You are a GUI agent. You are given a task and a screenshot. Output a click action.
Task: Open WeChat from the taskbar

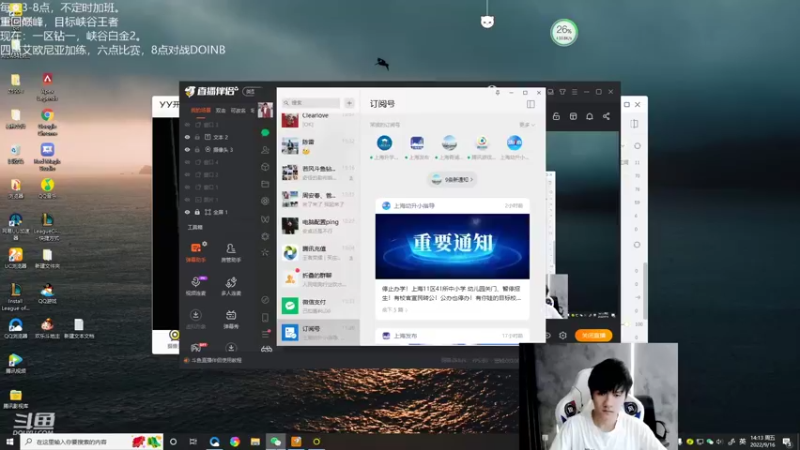point(276,441)
